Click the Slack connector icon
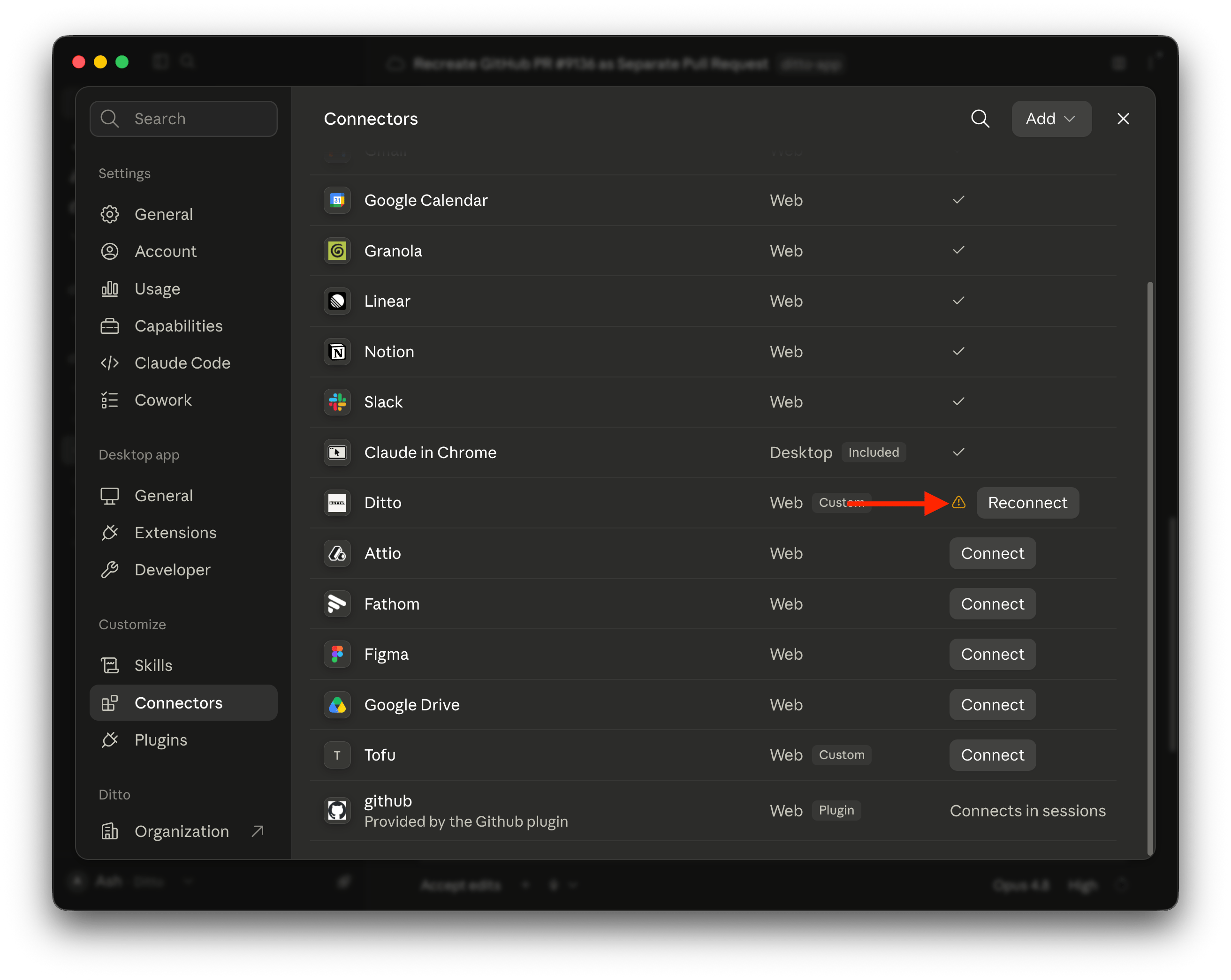 [337, 402]
